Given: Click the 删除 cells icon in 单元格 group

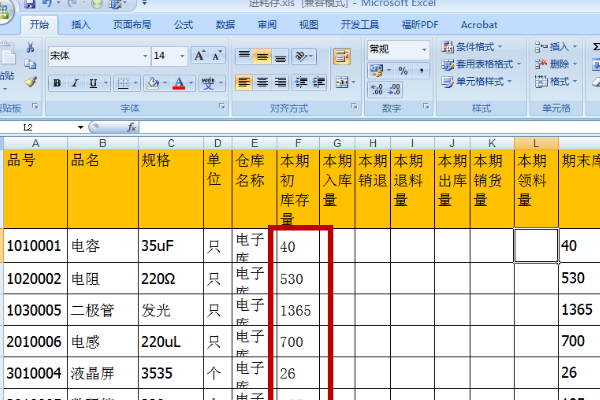Looking at the screenshot, I should tap(541, 64).
